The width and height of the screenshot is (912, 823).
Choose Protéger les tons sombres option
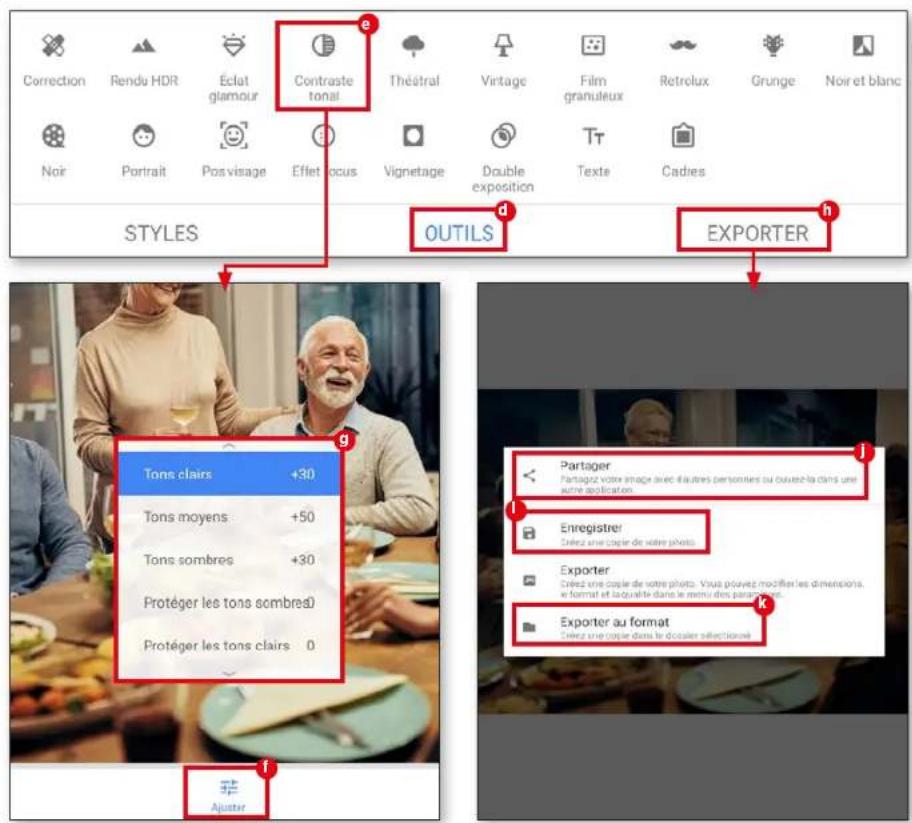click(229, 603)
